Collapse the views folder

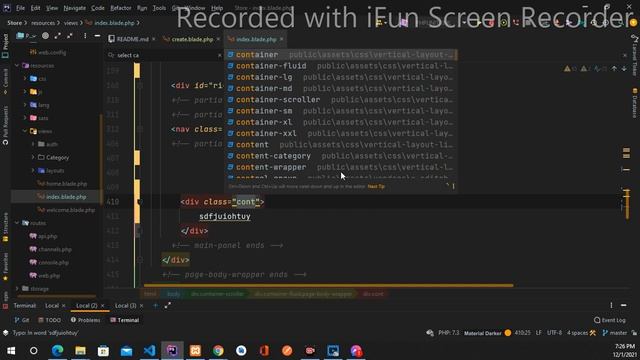(25, 131)
